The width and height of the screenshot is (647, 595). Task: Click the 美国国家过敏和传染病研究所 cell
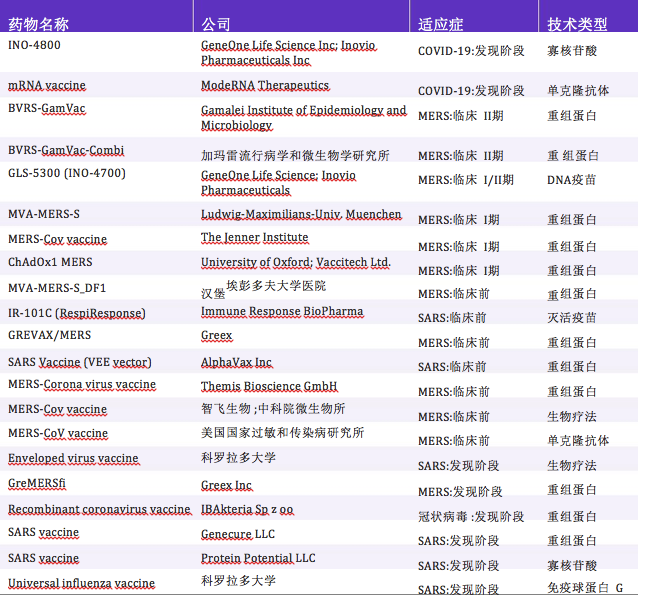pos(283,433)
